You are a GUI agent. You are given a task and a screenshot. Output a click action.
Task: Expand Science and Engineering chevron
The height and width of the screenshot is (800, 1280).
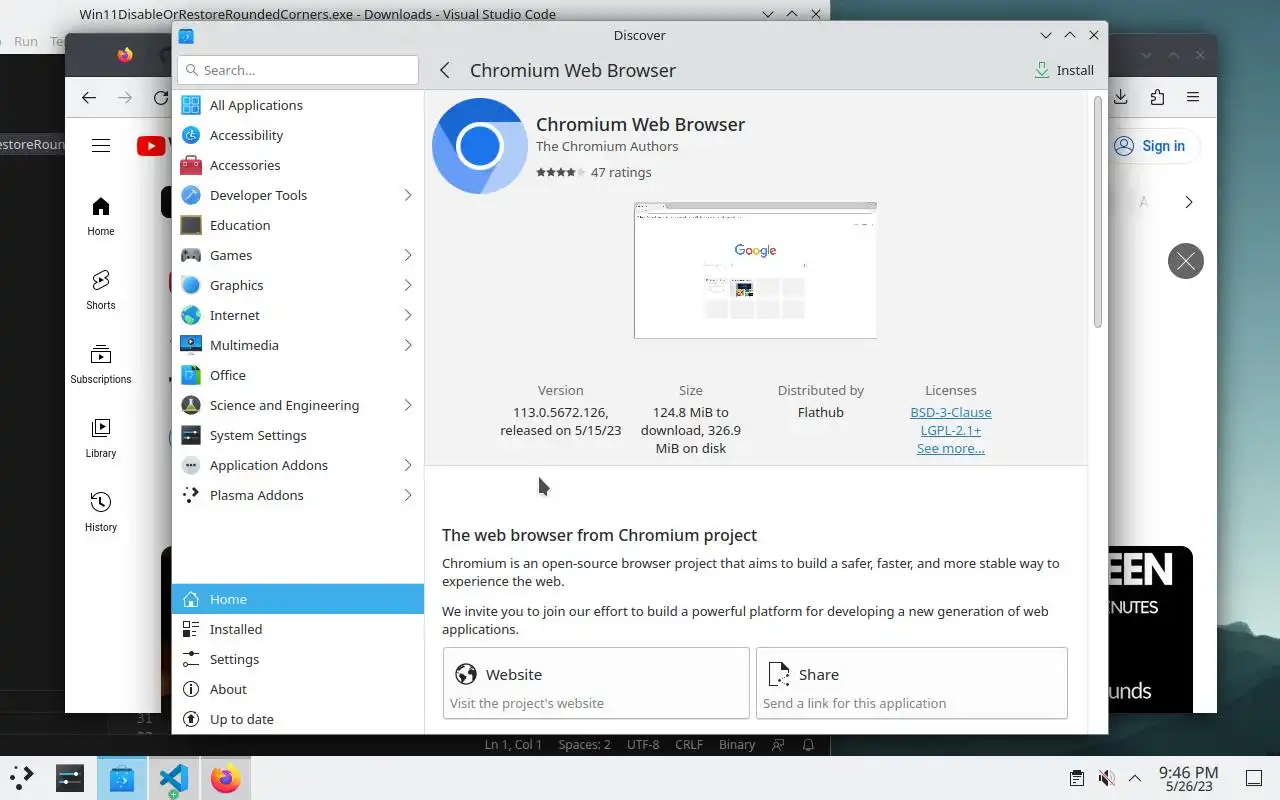pos(408,405)
